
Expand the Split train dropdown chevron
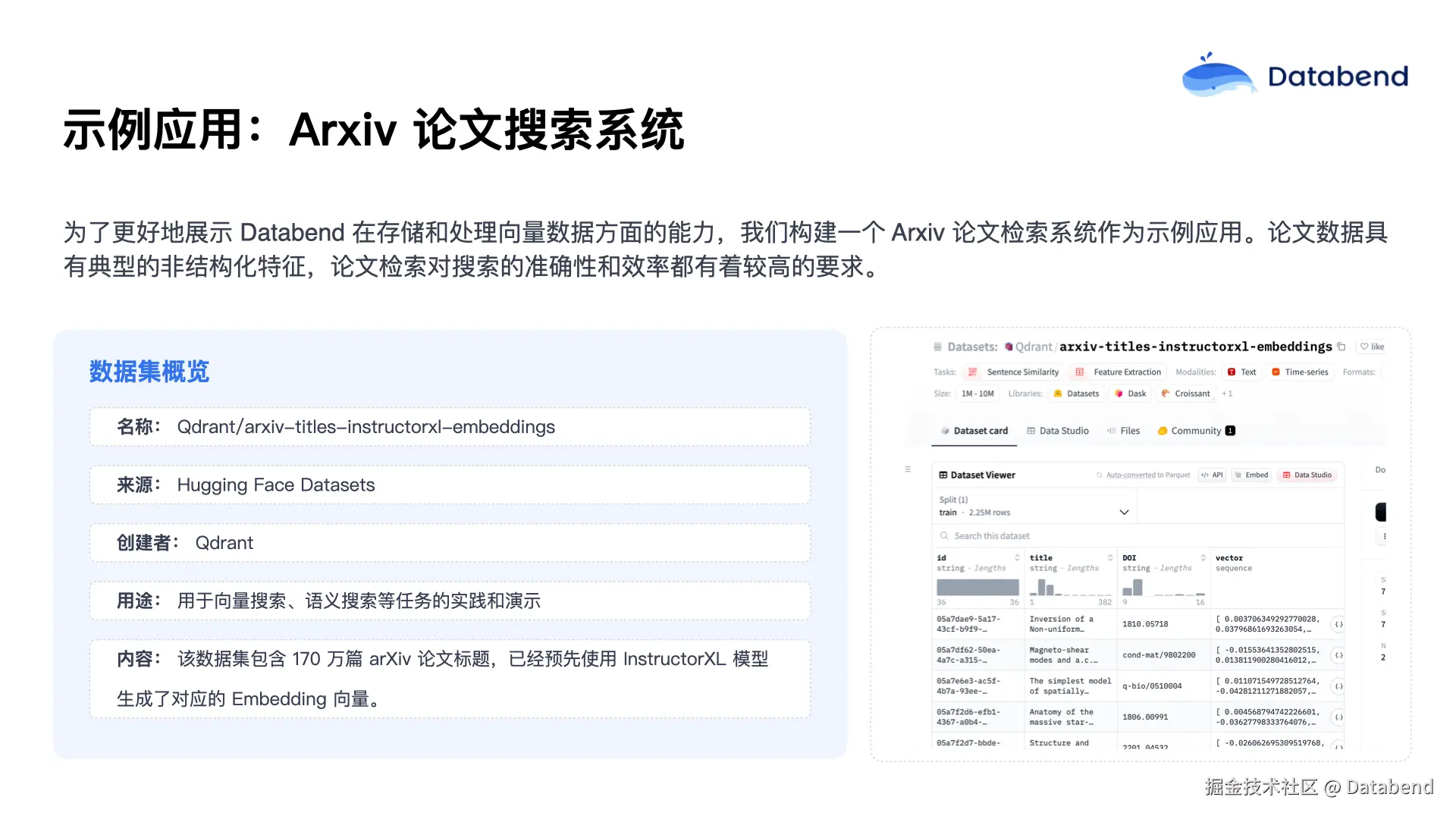tap(1124, 512)
